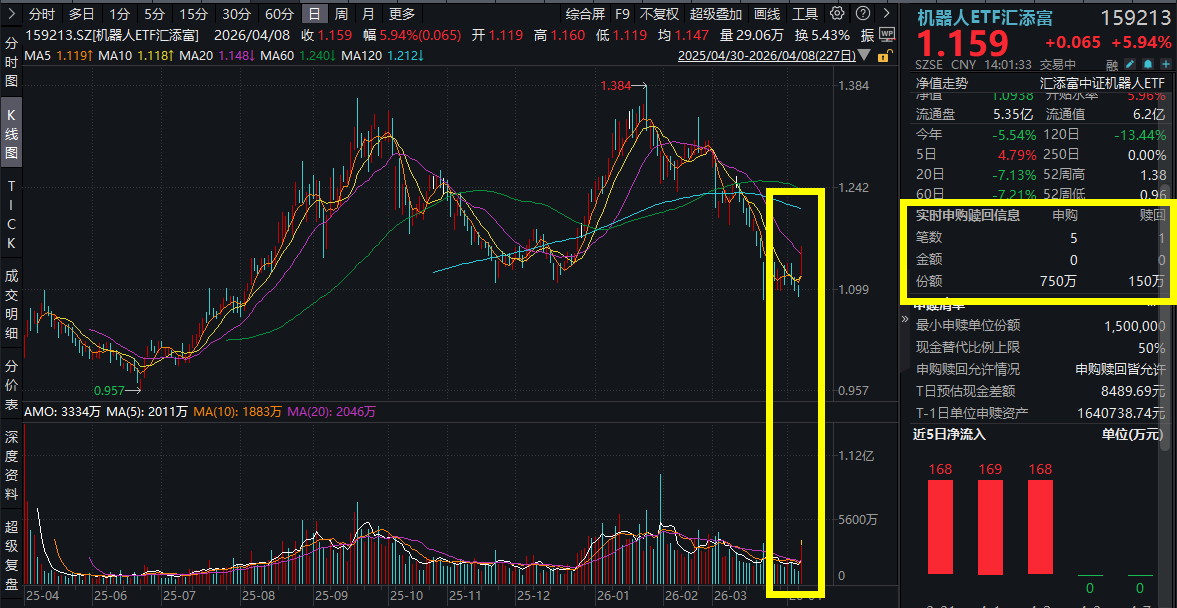Viewport: 1177px width, 608px height.
Task: Click the WP monitor icon
Action: 887,34
